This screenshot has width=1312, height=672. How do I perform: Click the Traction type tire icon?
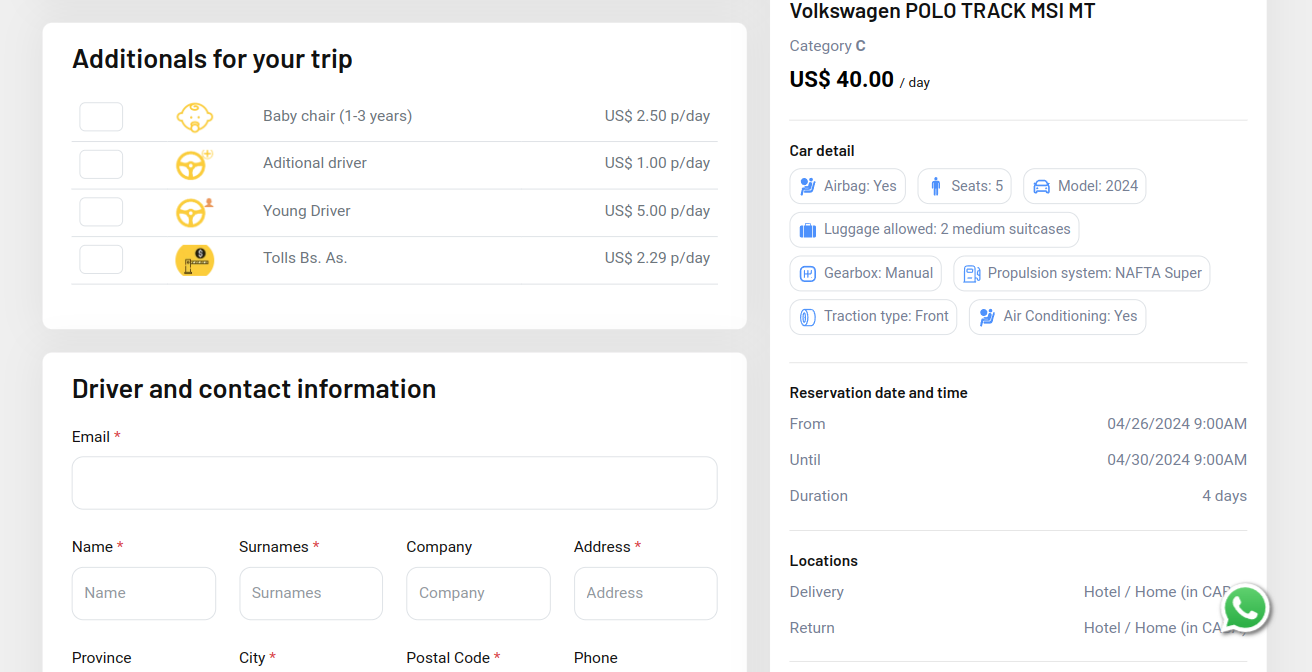[x=808, y=317]
